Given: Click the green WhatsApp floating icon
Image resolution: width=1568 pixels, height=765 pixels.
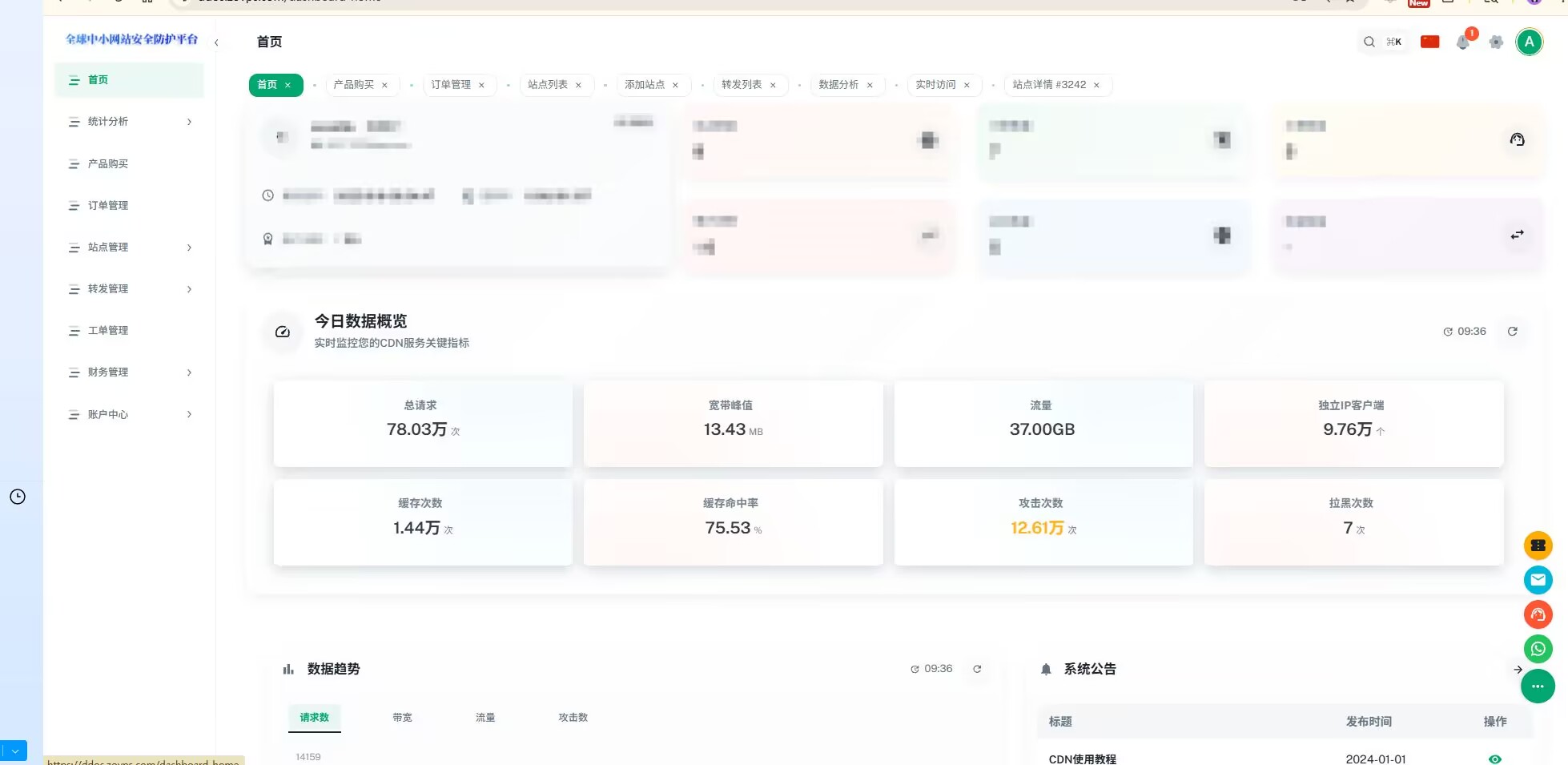Looking at the screenshot, I should pyautogui.click(x=1538, y=649).
